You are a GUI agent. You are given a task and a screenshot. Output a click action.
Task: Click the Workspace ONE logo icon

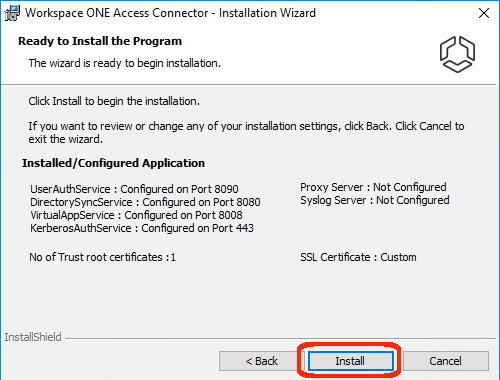[457, 54]
